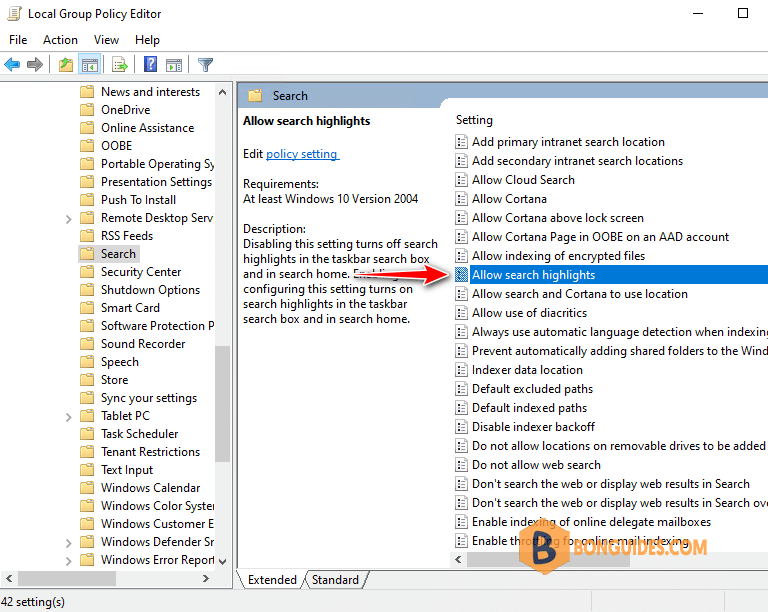
Task: Click tree pane scroll down arrow
Action: pyautogui.click(x=222, y=561)
